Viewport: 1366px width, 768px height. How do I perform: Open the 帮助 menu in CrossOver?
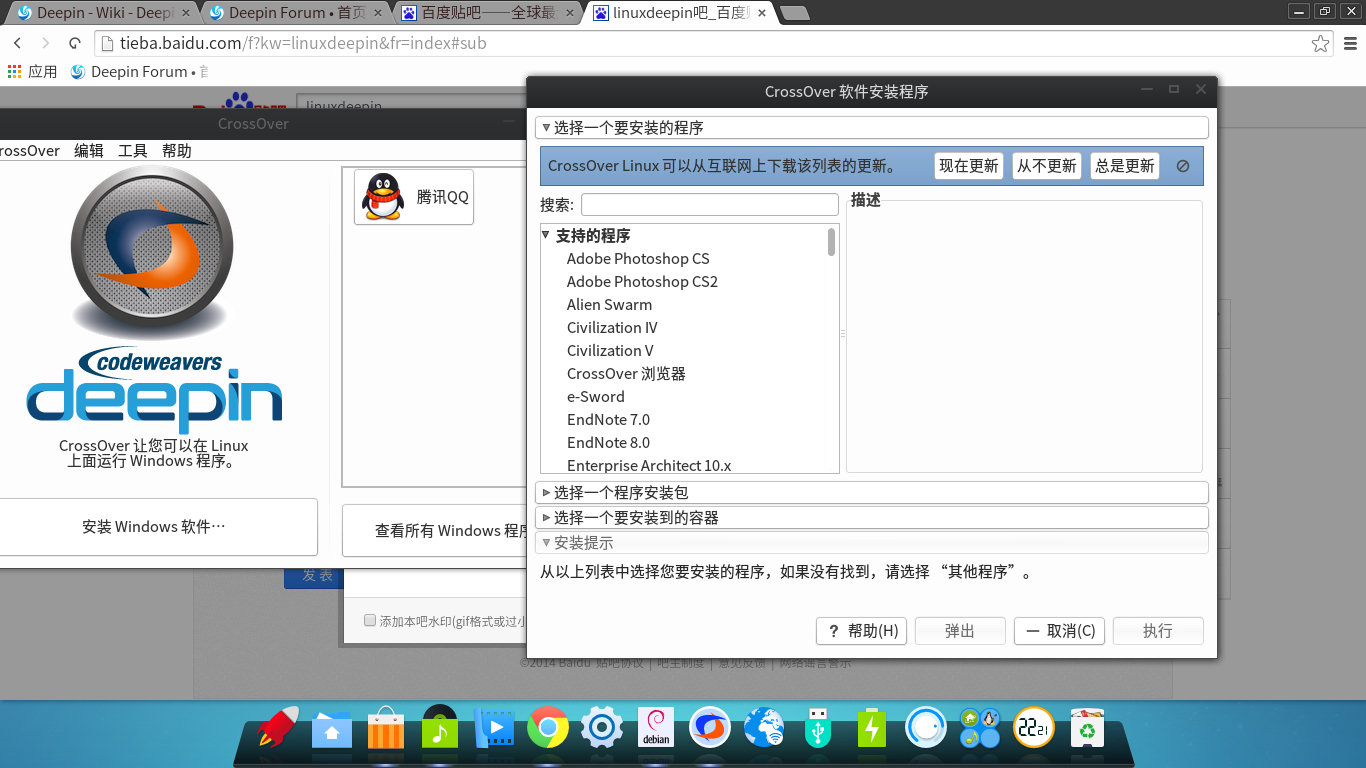pos(177,151)
